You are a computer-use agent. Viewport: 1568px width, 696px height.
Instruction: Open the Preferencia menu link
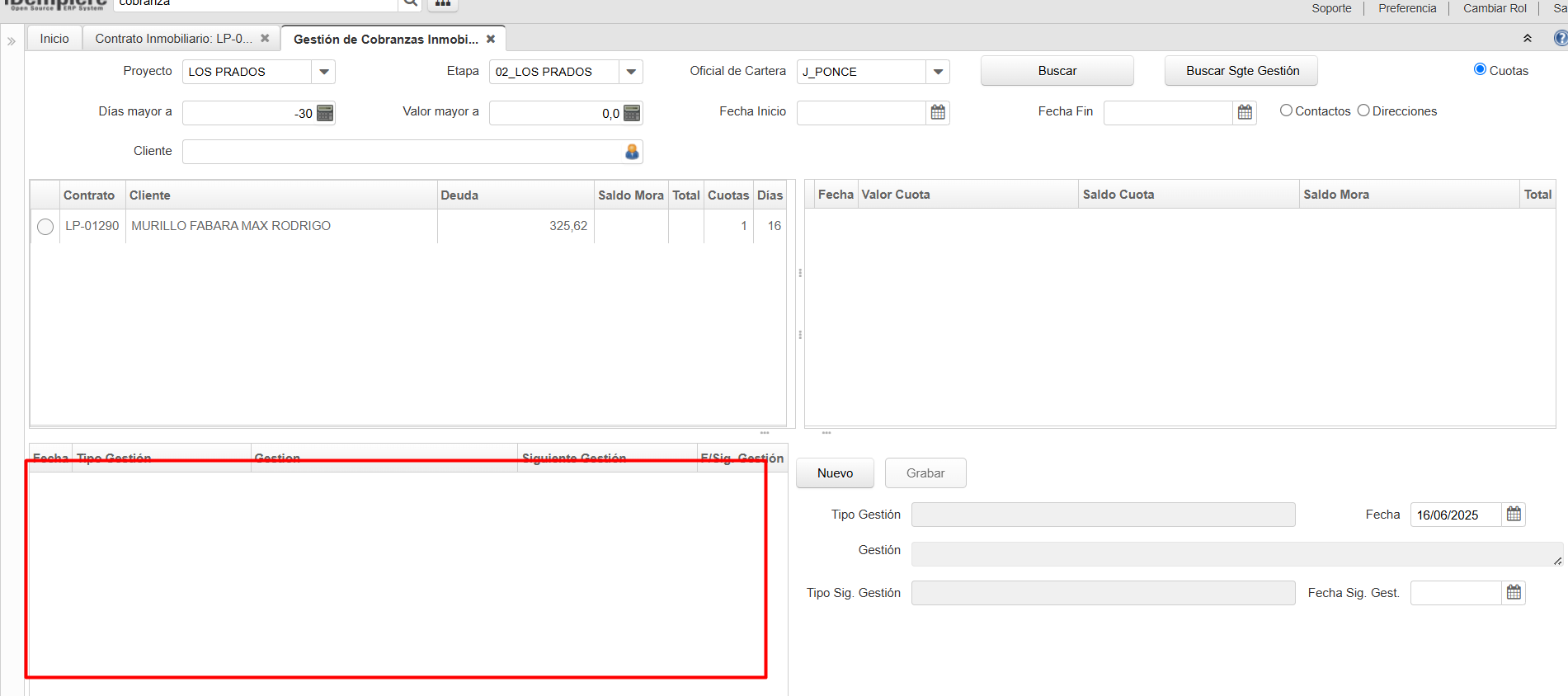pos(1407,8)
